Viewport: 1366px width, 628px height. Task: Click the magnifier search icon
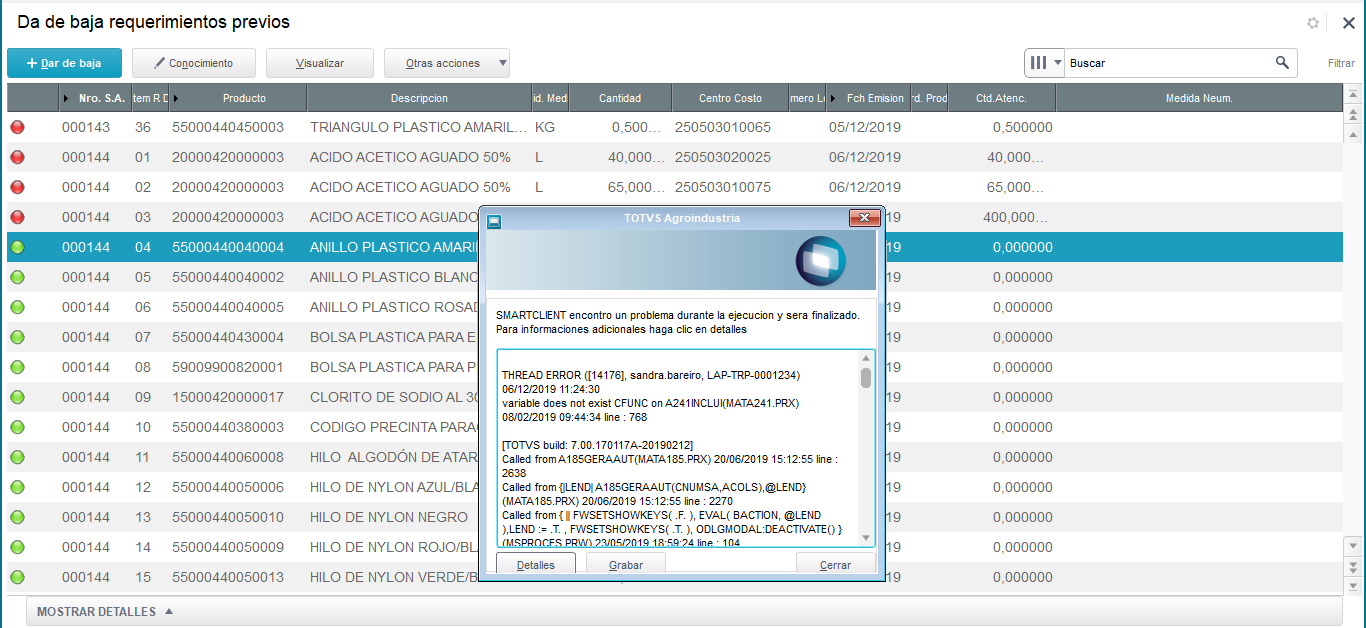[1282, 63]
